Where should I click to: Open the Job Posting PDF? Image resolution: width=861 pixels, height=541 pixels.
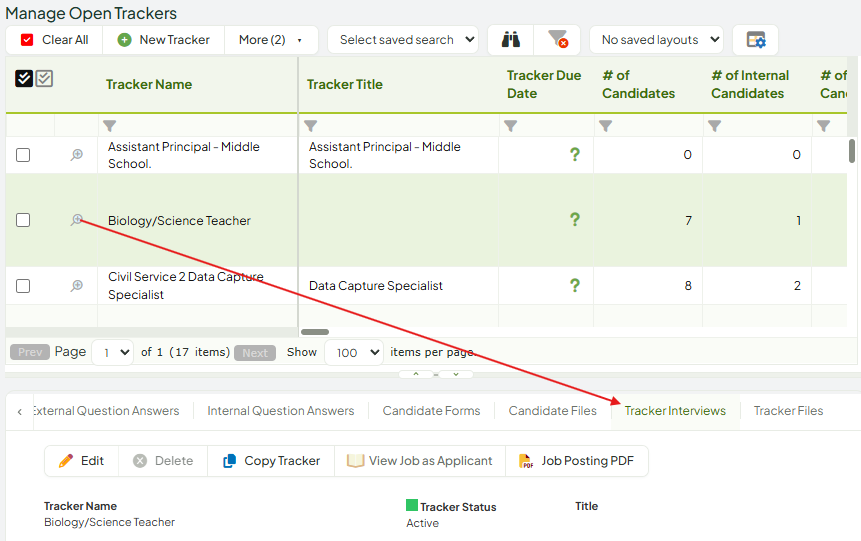point(577,461)
